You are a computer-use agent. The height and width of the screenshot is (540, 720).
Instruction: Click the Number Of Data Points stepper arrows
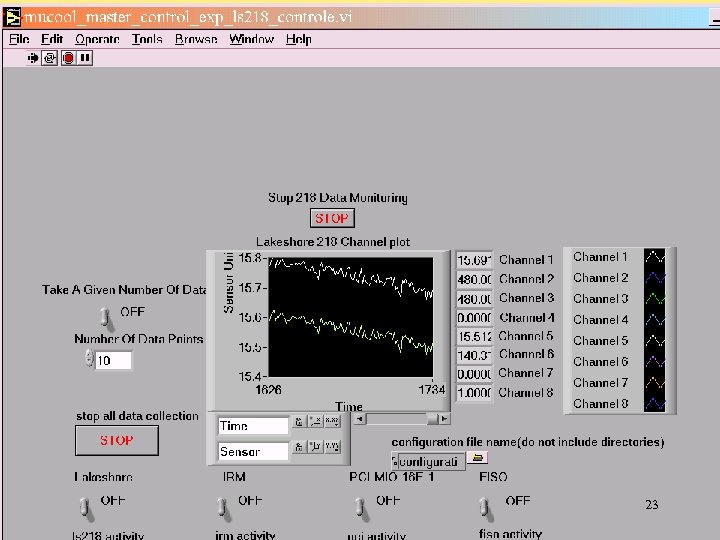pyautogui.click(x=89, y=358)
